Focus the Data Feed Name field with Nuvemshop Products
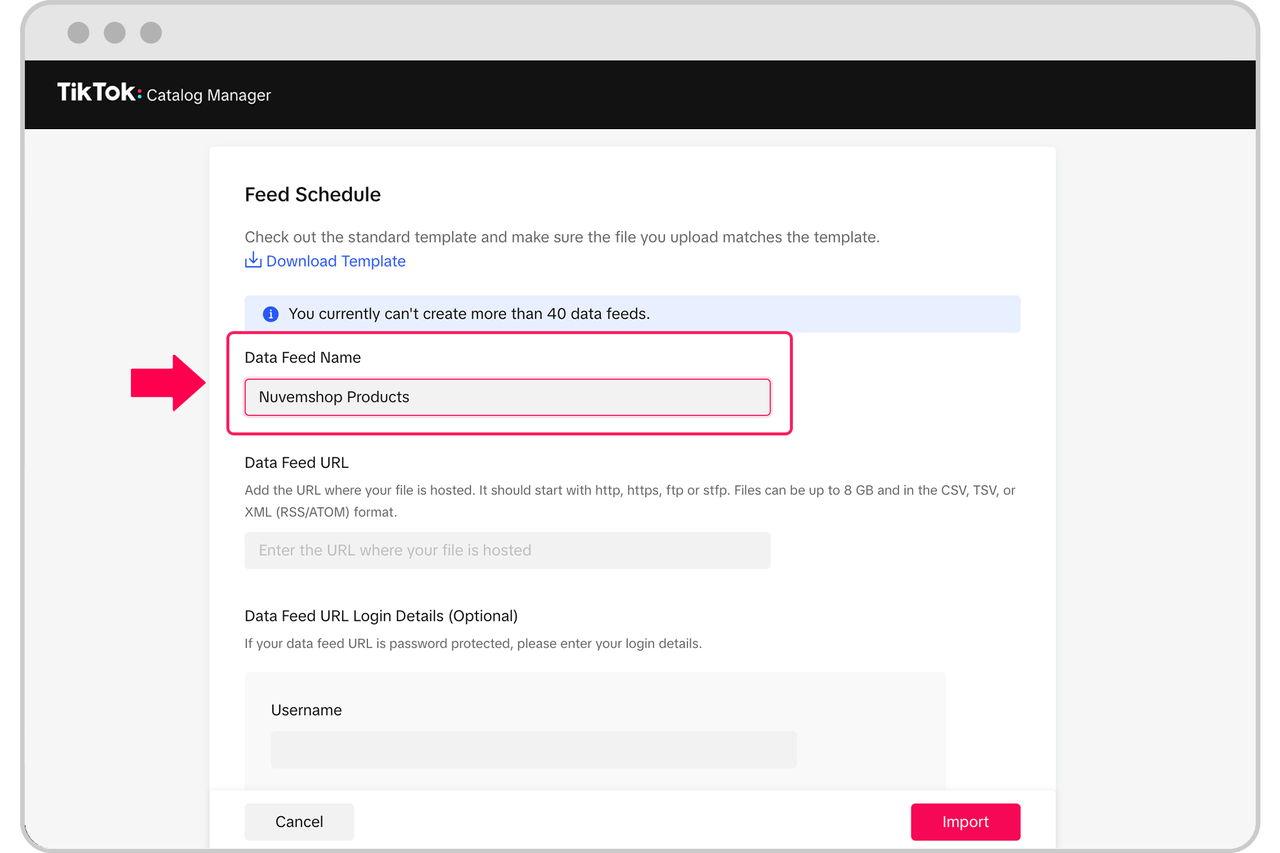 507,397
